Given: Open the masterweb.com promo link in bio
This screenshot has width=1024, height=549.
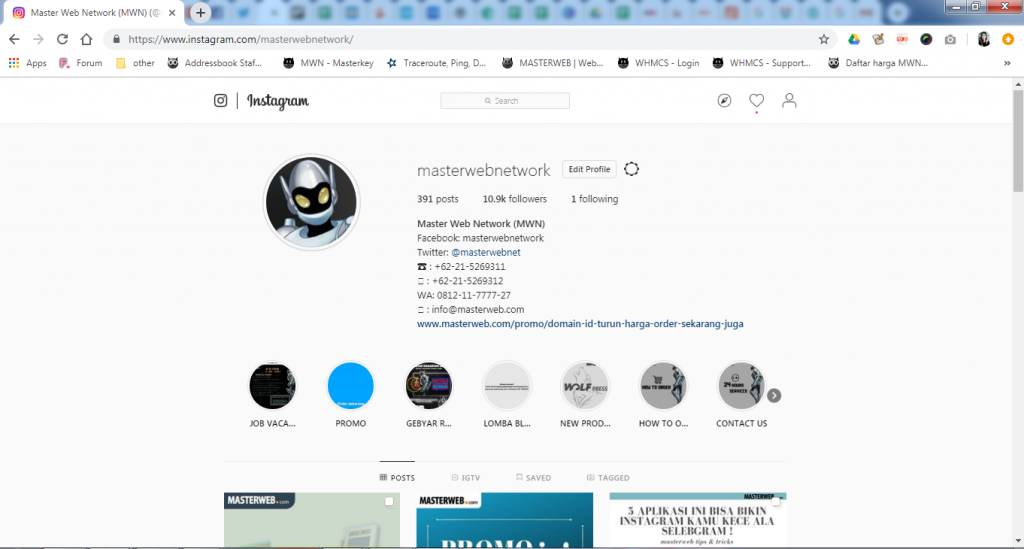Looking at the screenshot, I should [x=580, y=324].
